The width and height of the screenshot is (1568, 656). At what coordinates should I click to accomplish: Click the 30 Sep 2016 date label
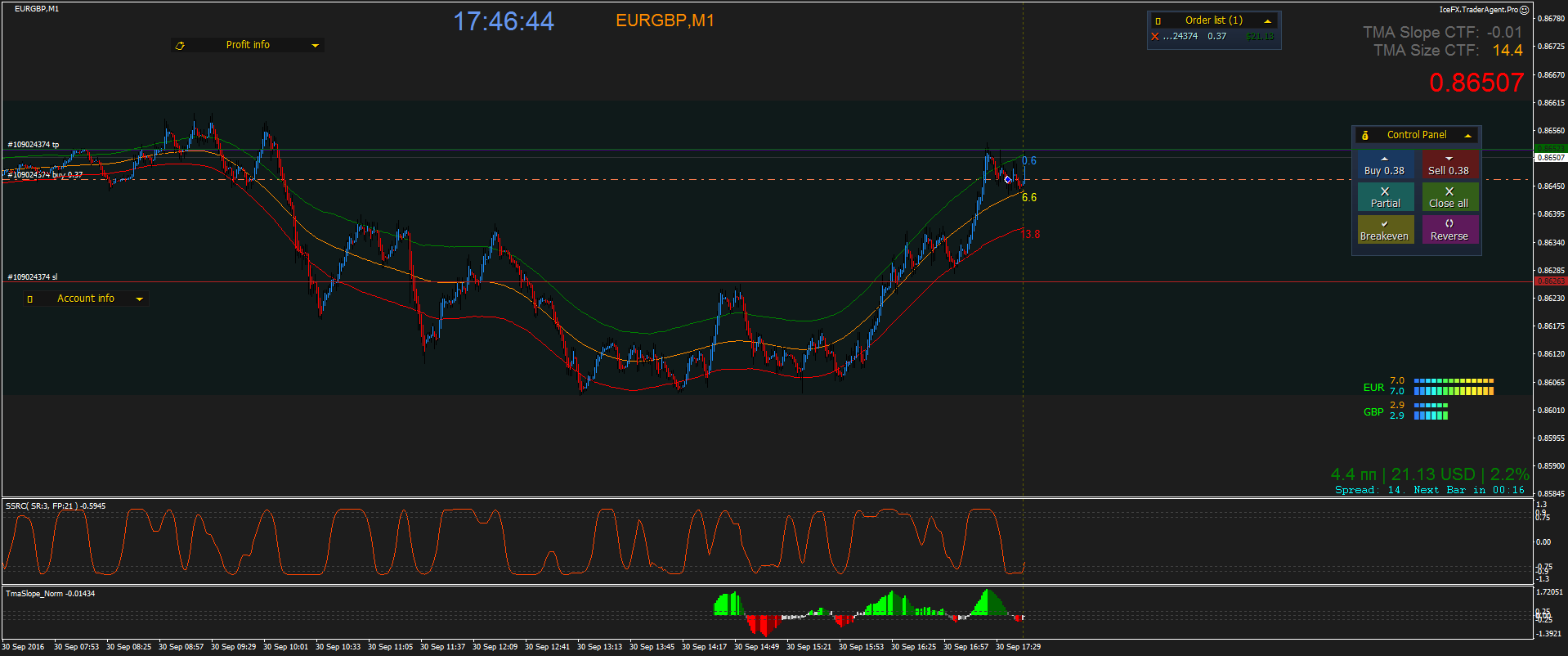click(x=23, y=647)
